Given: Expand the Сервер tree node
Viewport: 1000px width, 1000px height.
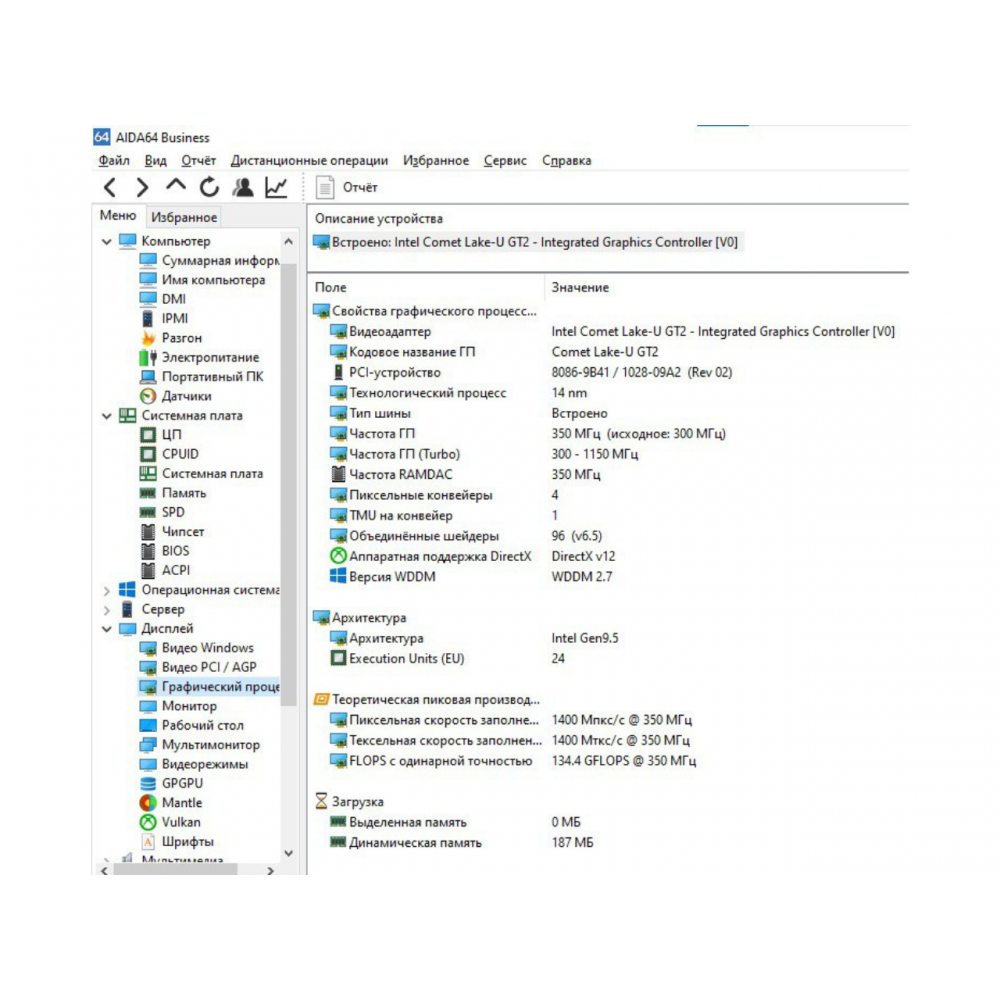Looking at the screenshot, I should tap(107, 610).
